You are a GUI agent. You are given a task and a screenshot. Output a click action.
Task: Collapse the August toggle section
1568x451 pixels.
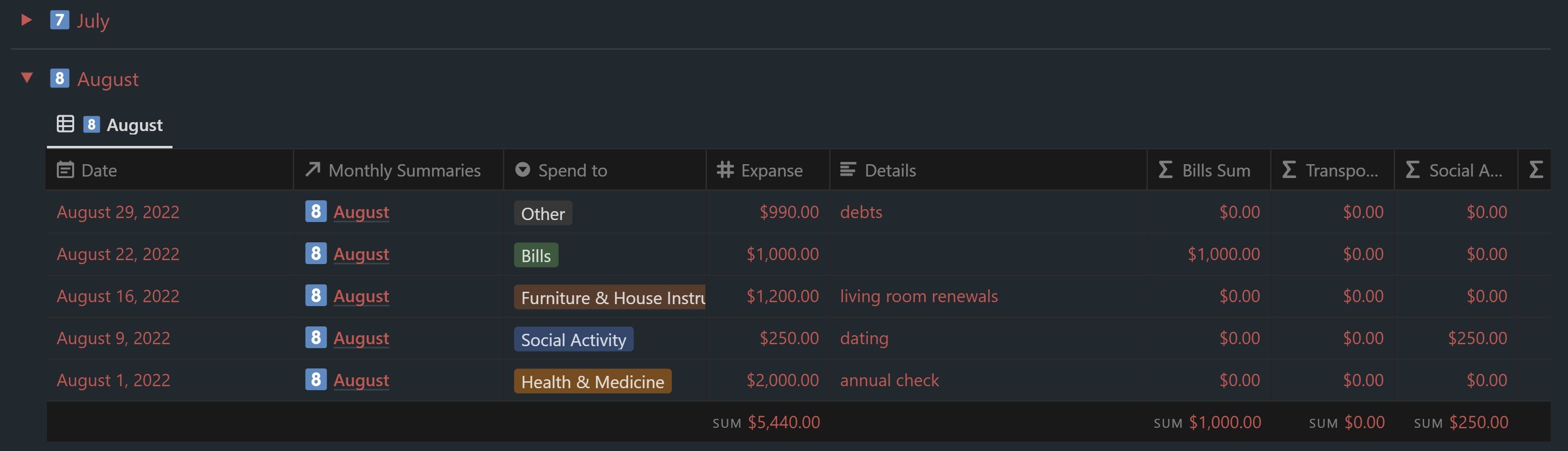(x=26, y=78)
